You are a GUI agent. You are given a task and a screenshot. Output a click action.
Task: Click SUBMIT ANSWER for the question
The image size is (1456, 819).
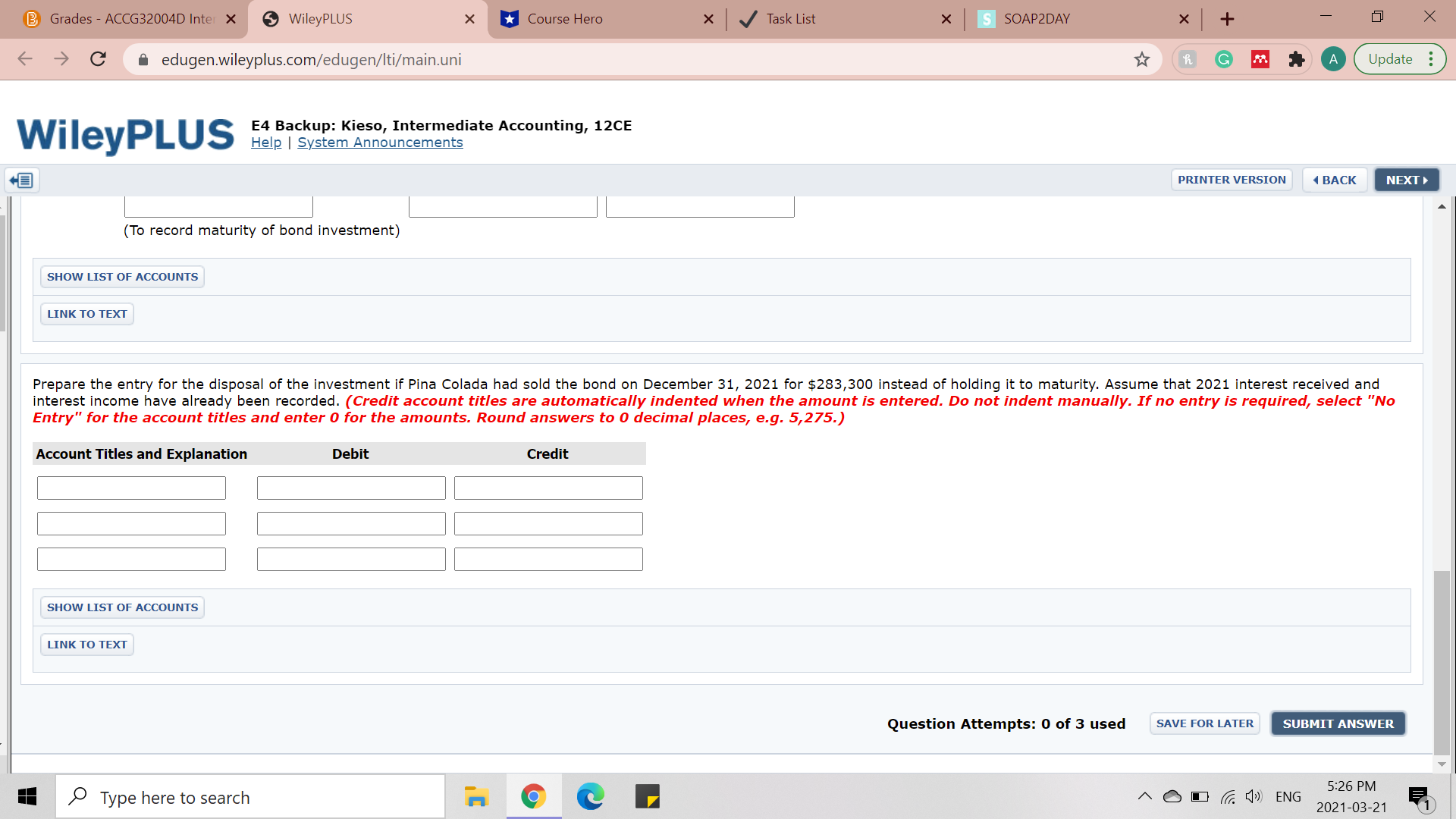1338,723
